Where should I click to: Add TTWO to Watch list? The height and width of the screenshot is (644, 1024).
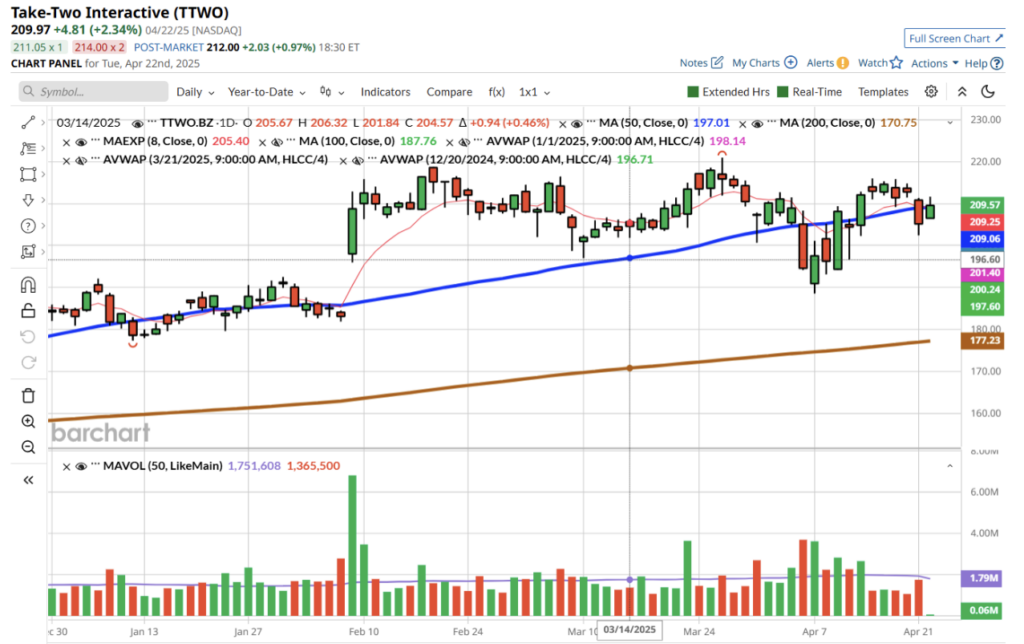click(x=880, y=63)
